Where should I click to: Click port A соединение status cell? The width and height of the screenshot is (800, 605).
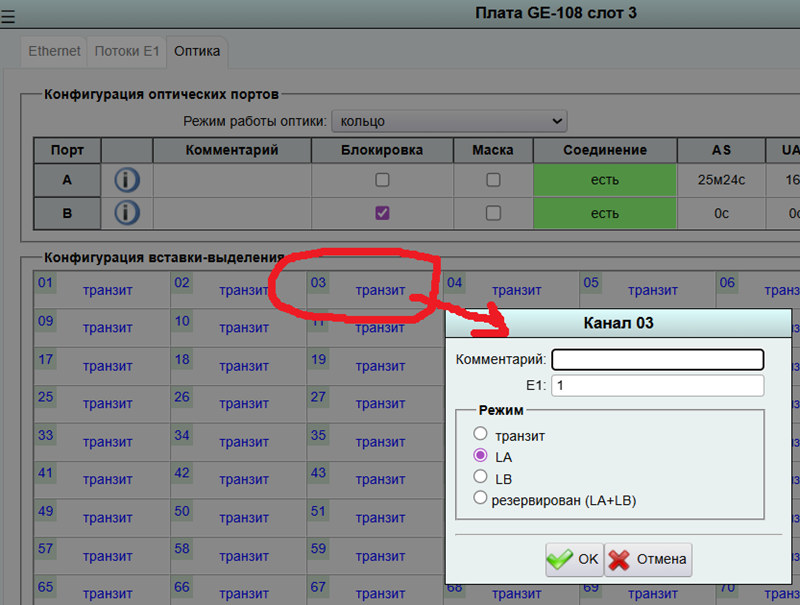[604, 181]
